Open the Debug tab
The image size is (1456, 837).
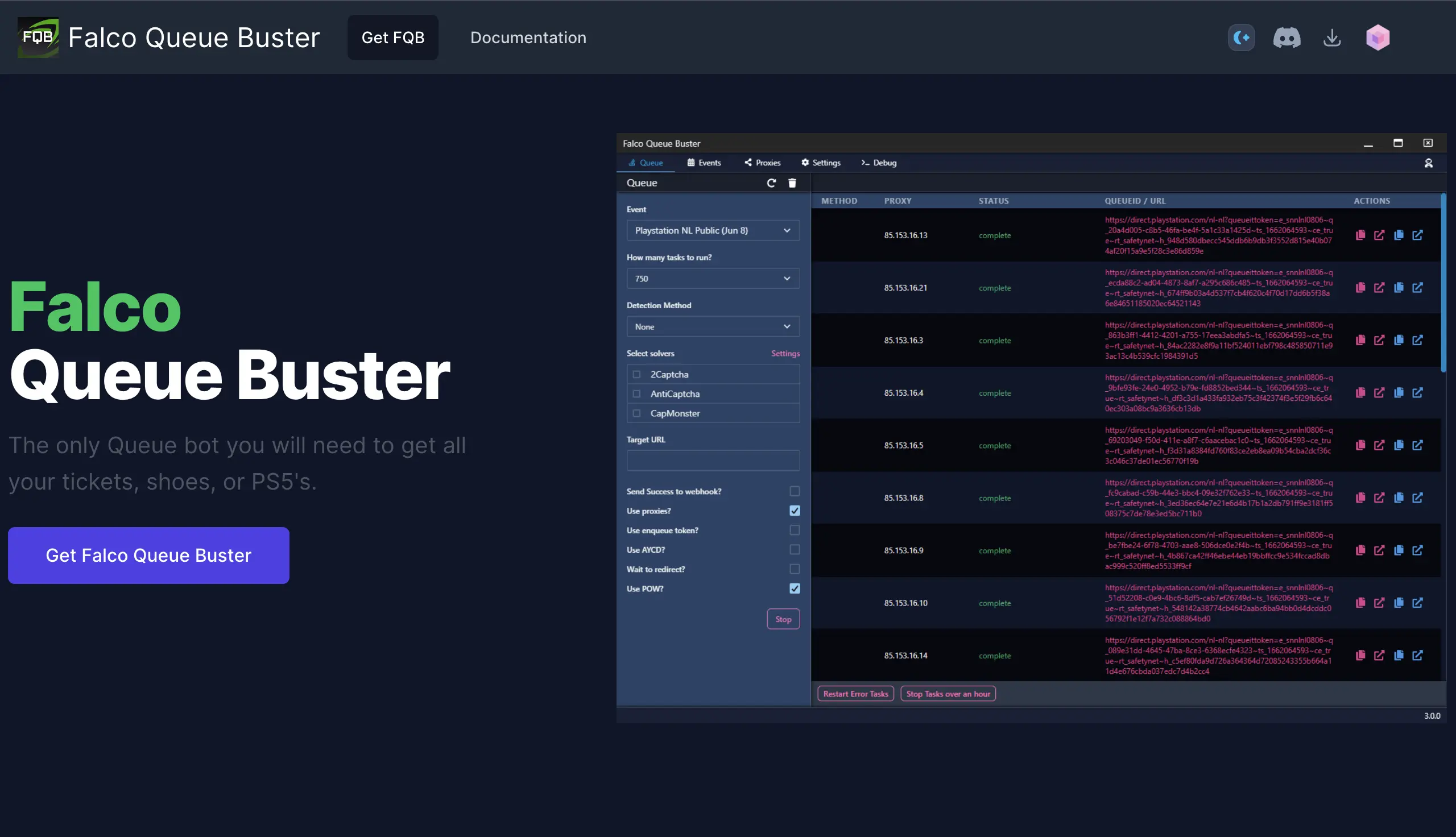[x=878, y=163]
